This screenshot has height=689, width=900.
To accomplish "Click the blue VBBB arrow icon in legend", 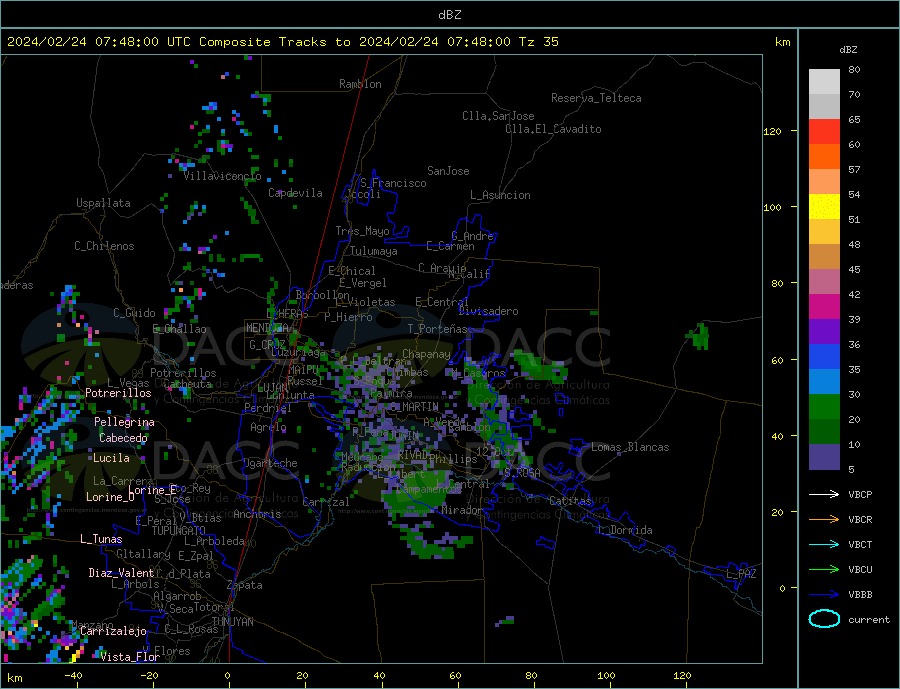I will click(x=824, y=594).
